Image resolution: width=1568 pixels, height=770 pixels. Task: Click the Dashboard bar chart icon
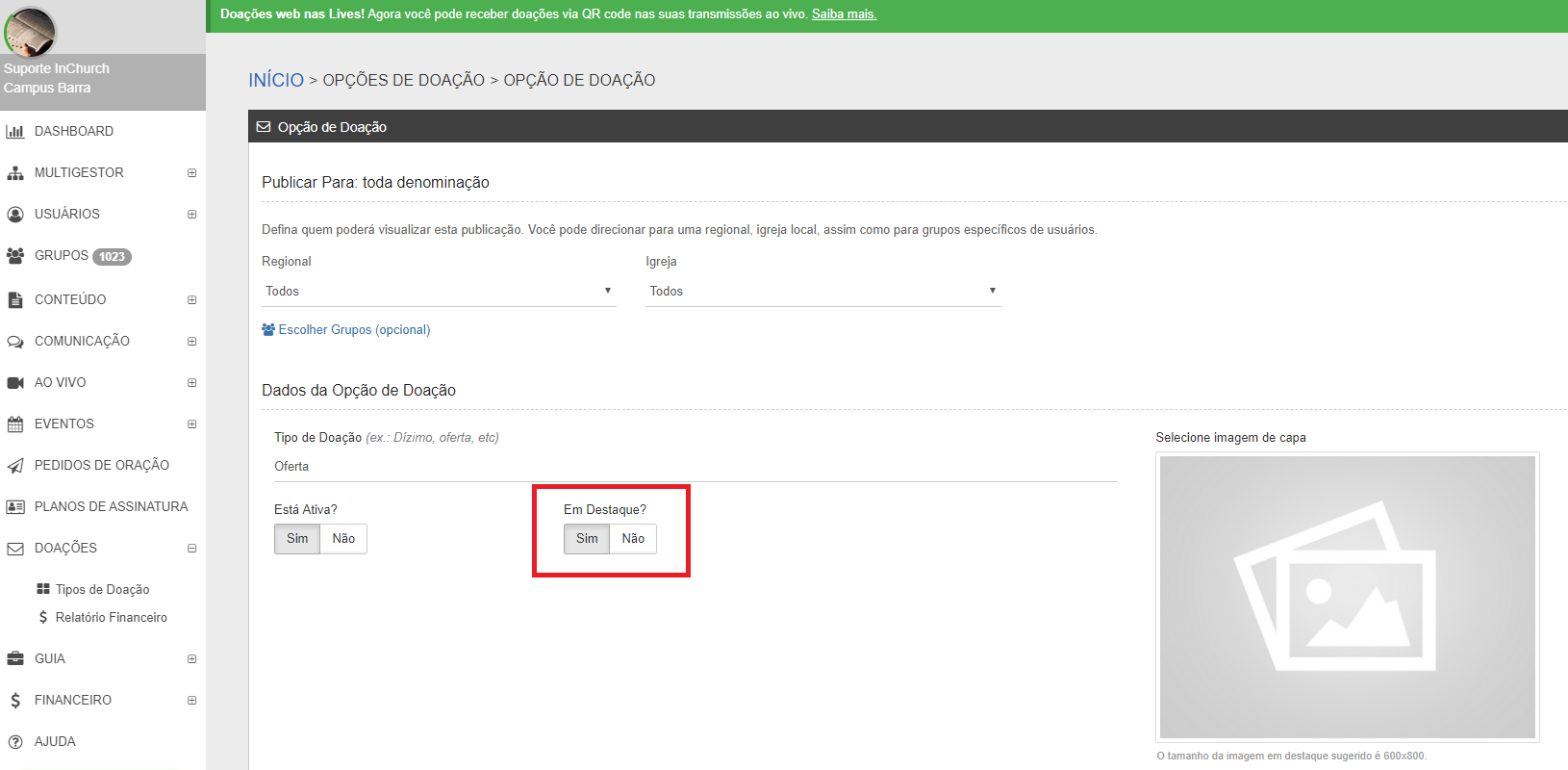(x=15, y=132)
